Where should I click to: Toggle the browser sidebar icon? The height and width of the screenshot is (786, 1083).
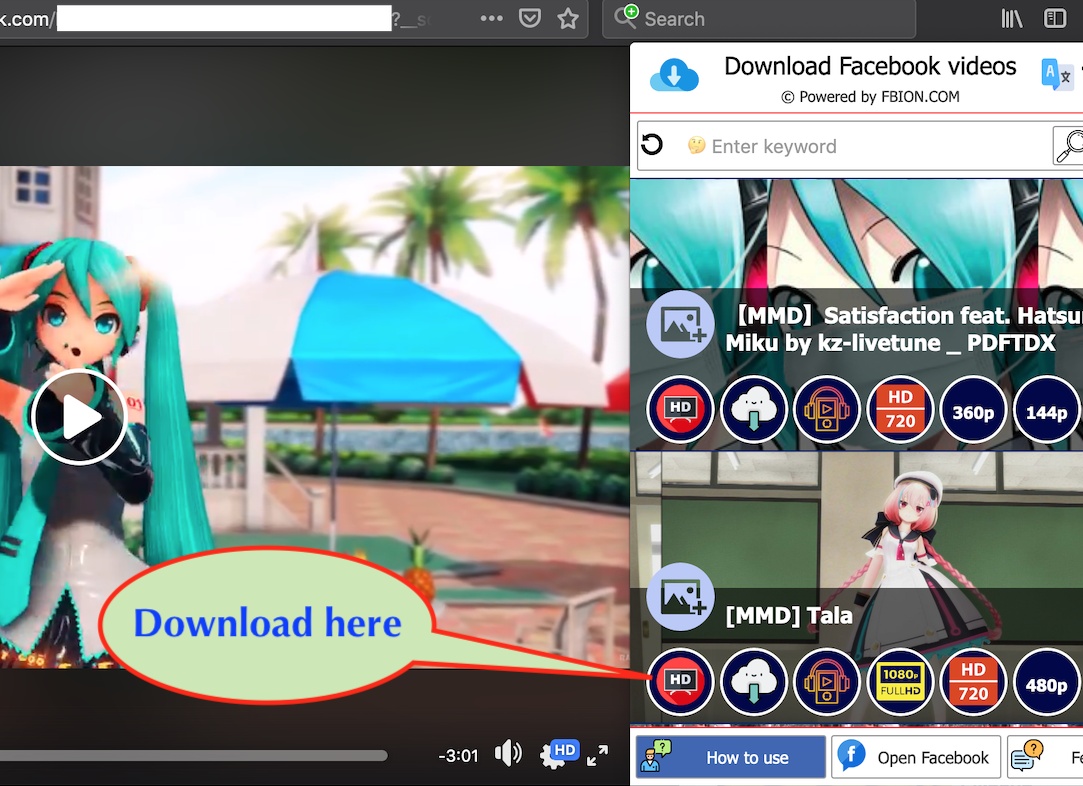pos(1055,19)
